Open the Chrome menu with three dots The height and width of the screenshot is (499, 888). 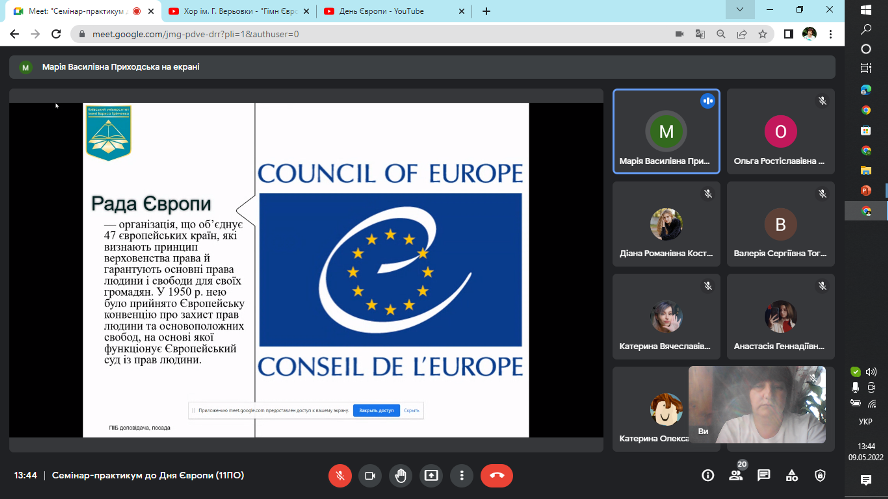831,33
